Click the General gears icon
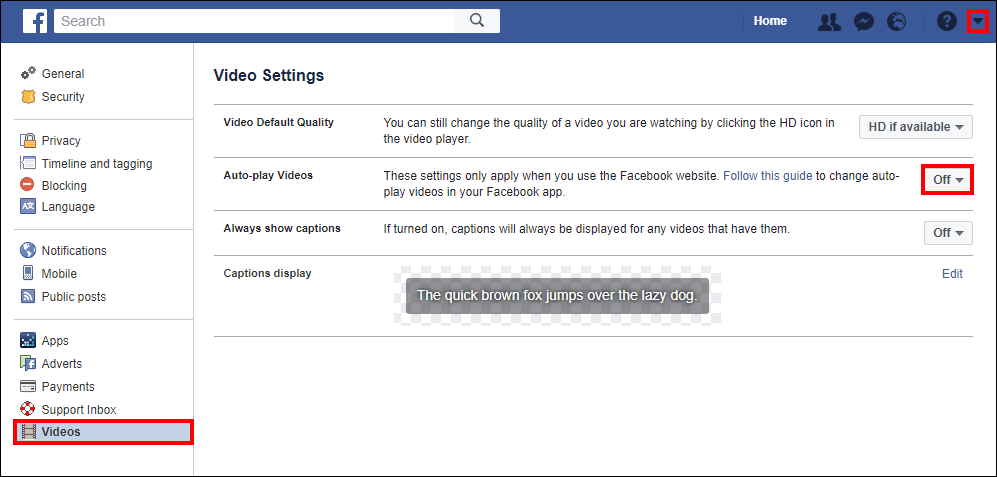Image resolution: width=997 pixels, height=477 pixels. click(x=28, y=74)
